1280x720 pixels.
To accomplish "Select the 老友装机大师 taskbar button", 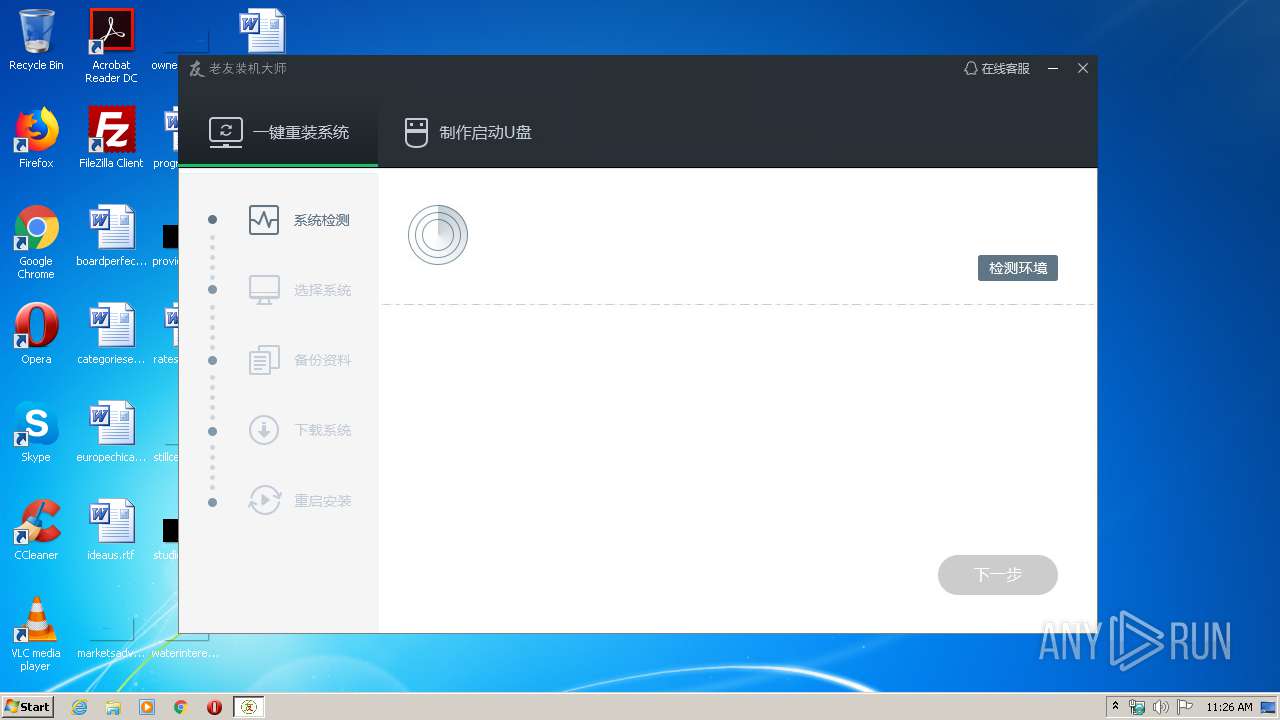I will coord(249,707).
